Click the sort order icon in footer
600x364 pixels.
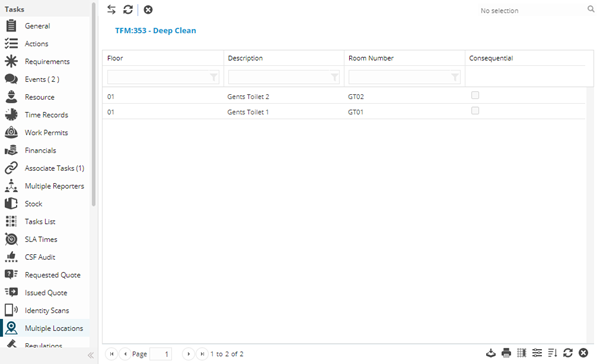coord(552,353)
